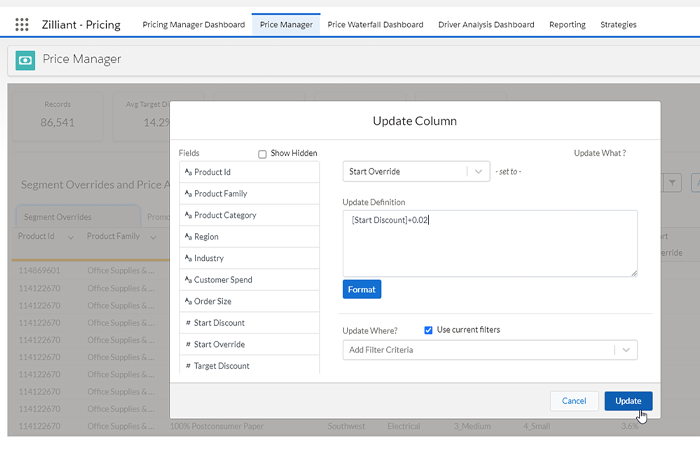
Task: Click the Update button
Action: tap(628, 401)
